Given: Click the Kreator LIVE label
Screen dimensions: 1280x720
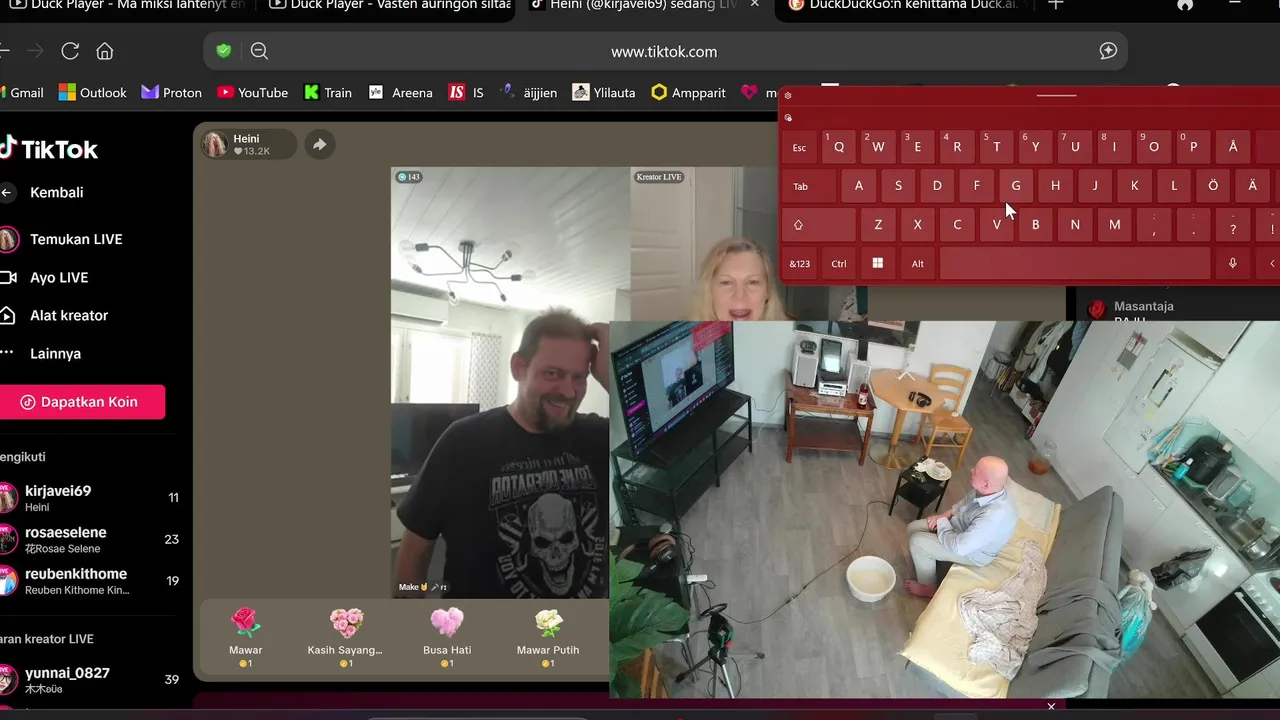Looking at the screenshot, I should coord(659,177).
